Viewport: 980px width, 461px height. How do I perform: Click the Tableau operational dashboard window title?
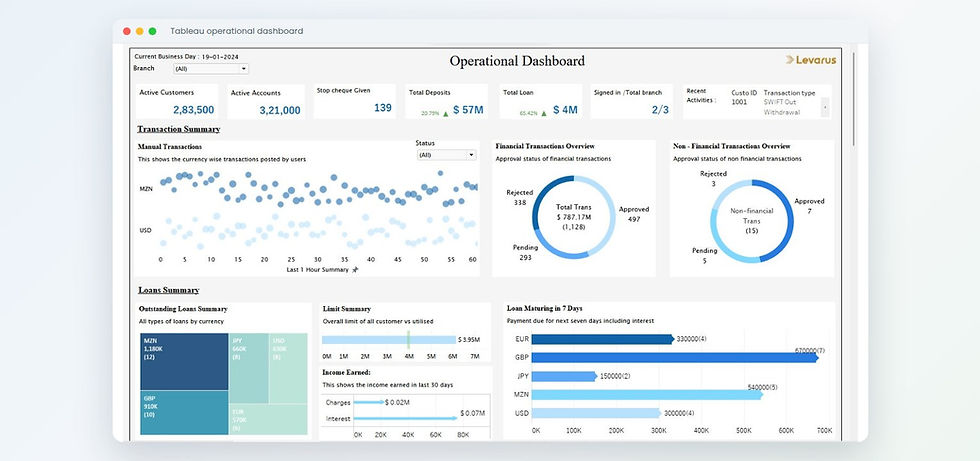(237, 31)
